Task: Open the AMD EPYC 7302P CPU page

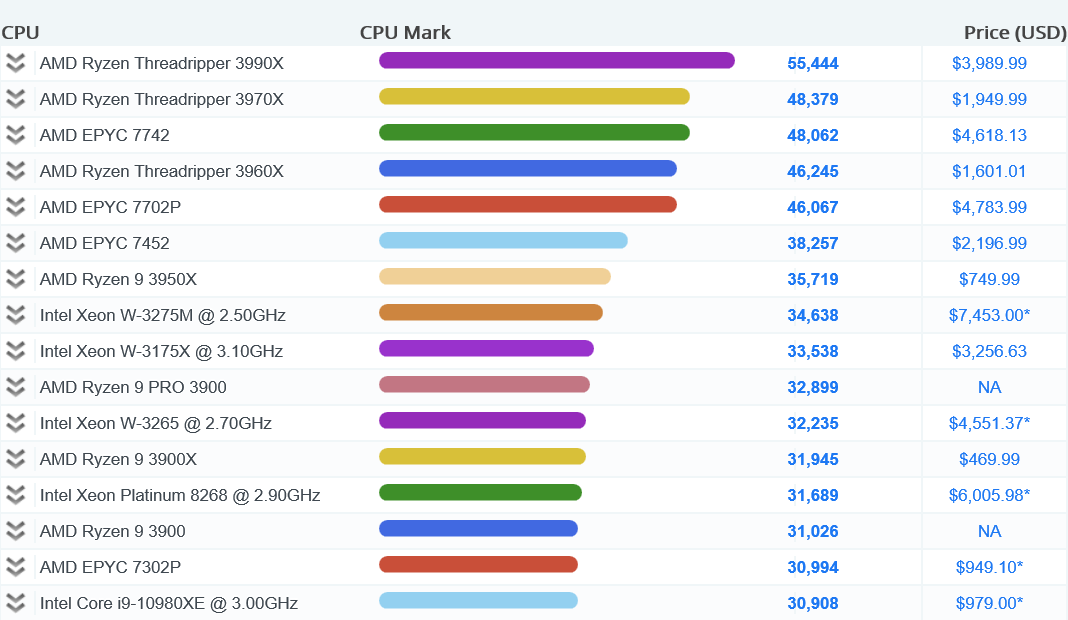Action: click(110, 567)
